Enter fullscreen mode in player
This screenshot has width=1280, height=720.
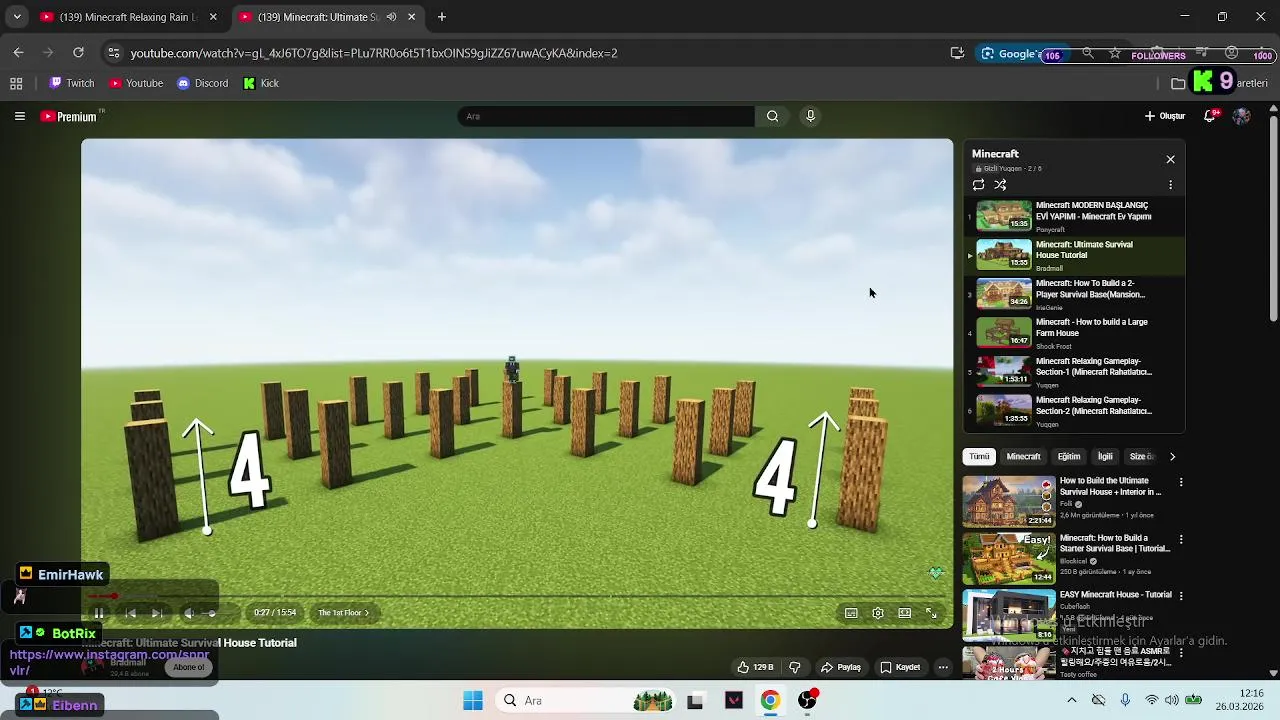point(931,613)
